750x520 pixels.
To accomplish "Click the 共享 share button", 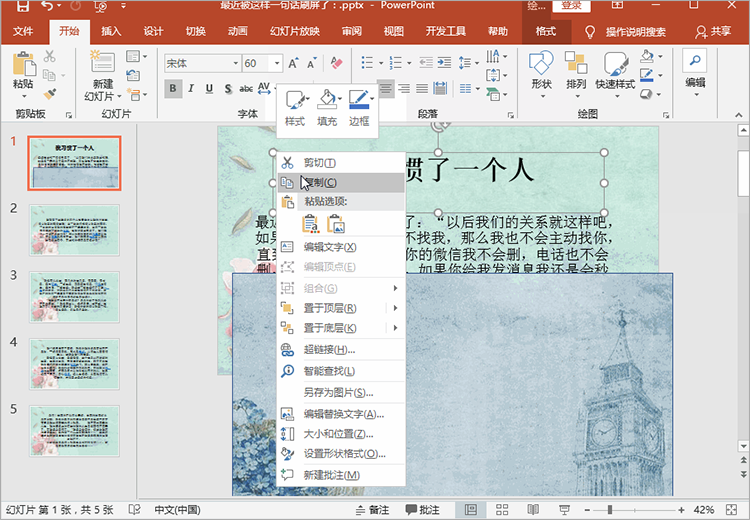I will coord(713,32).
